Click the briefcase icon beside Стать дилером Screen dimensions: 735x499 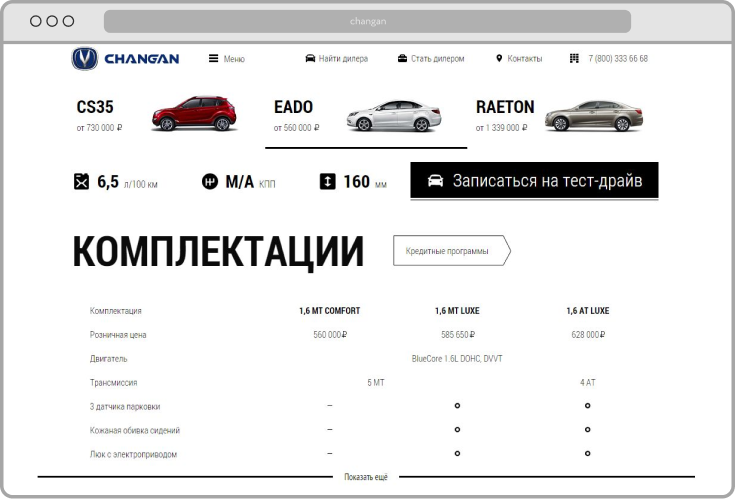(x=402, y=59)
